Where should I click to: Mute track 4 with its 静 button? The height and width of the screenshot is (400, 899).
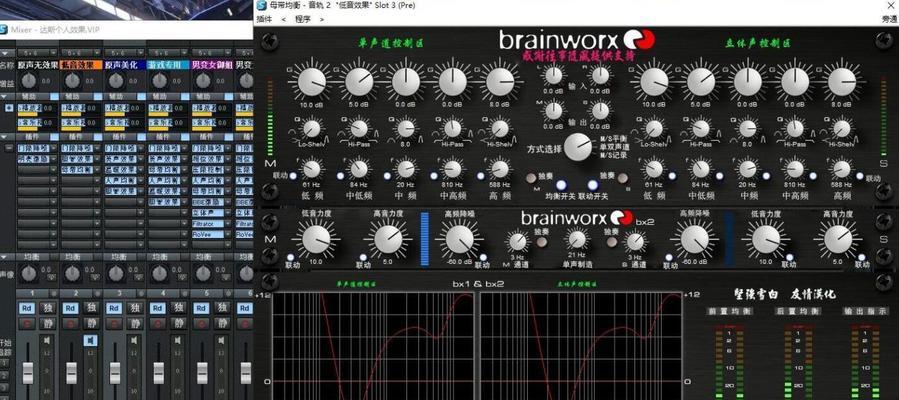pyautogui.click(x=178, y=323)
